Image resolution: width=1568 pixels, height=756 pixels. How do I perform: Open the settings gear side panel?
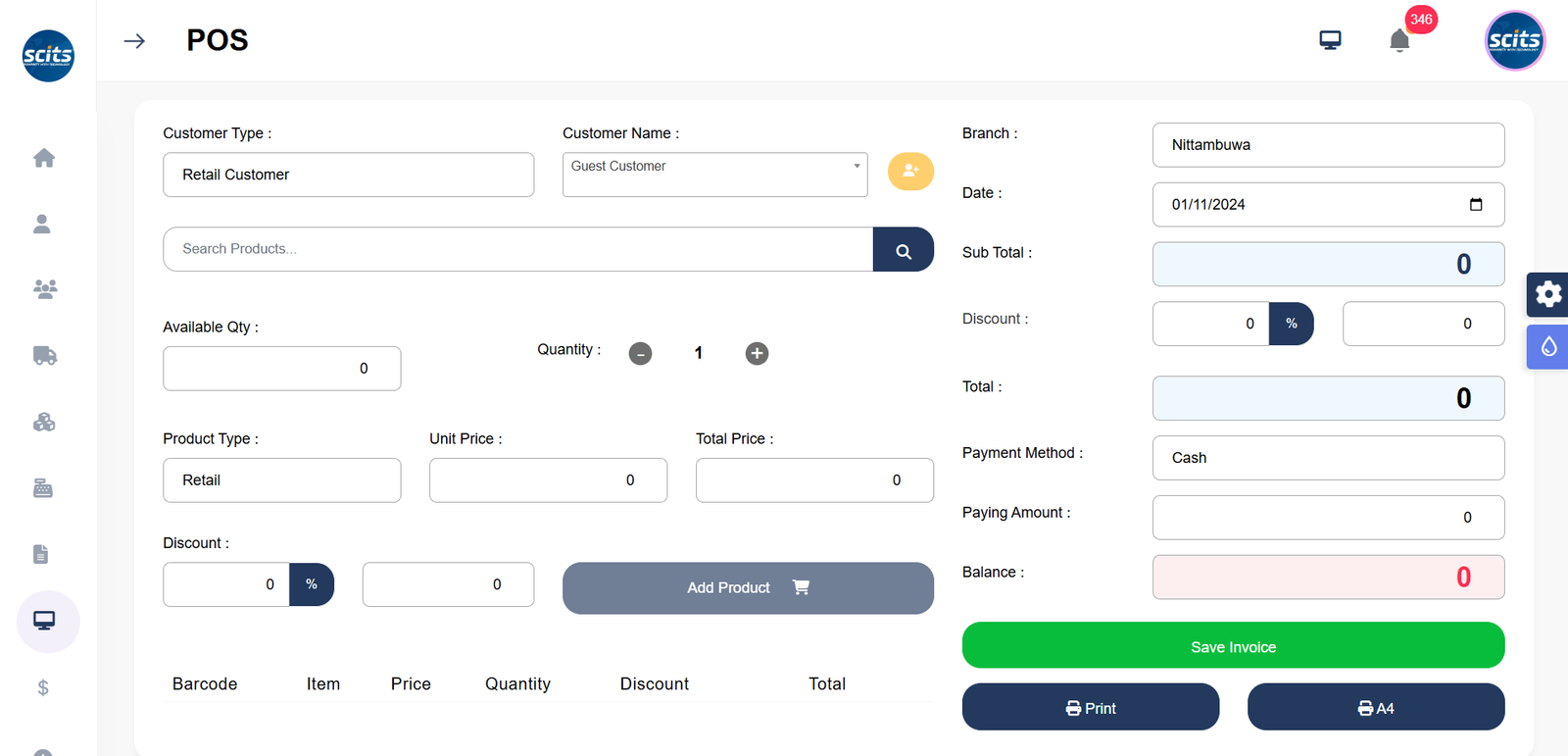(1547, 294)
